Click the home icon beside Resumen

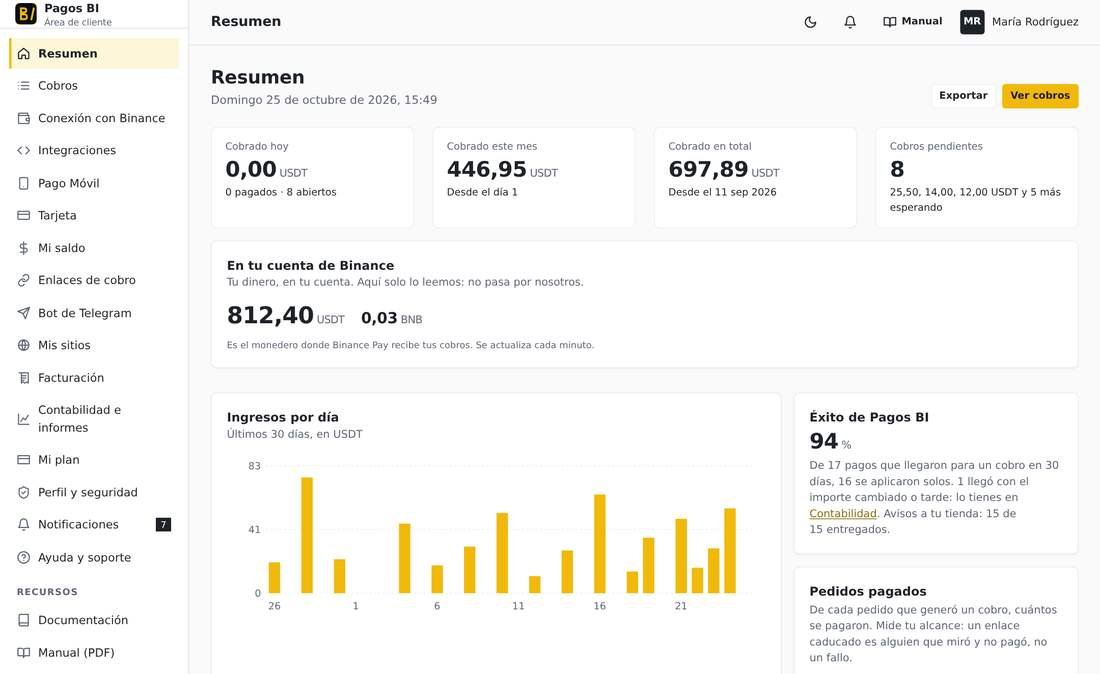(x=24, y=53)
